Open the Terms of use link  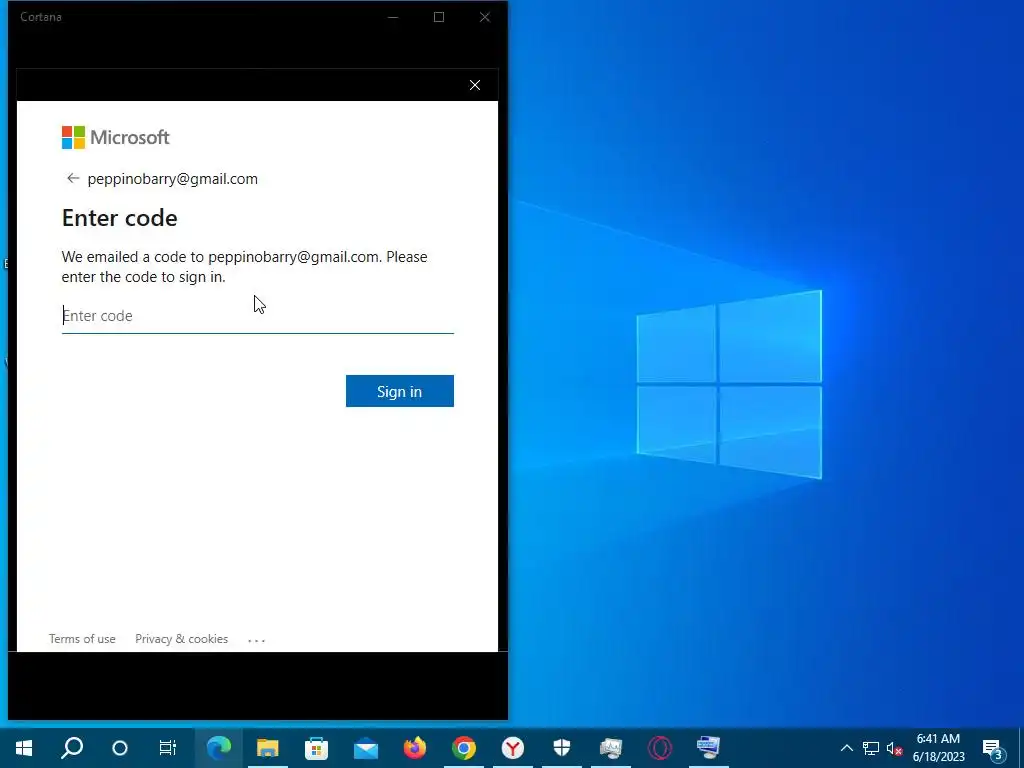click(x=82, y=639)
